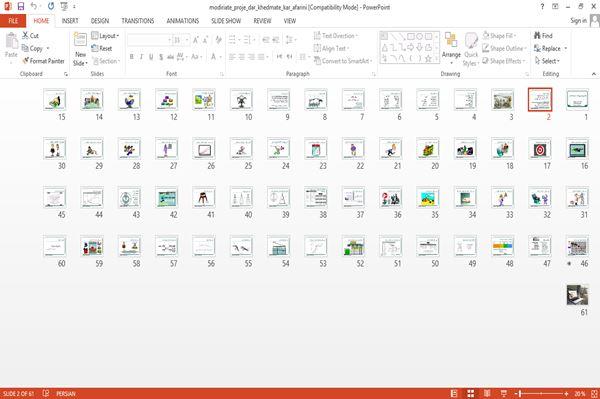This screenshot has width=600, height=399.
Task: Collapse the ribbon arrow
Action: 594,74
